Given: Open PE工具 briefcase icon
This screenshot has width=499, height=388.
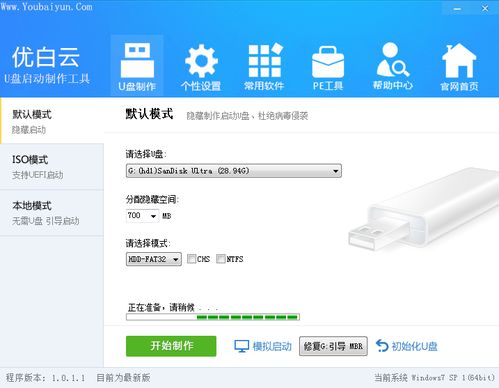Looking at the screenshot, I should 328,62.
